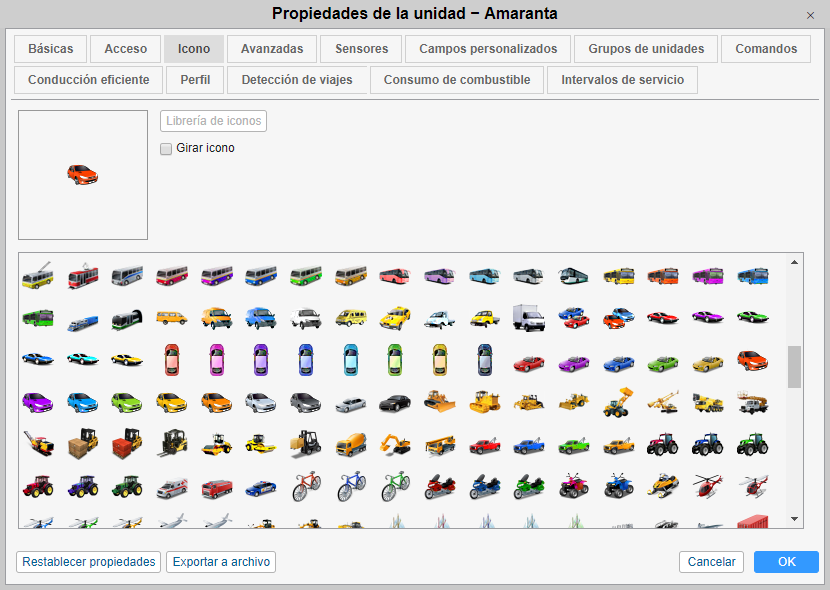The height and width of the screenshot is (590, 830).
Task: Pick the green top-view car icon
Action: coord(395,360)
